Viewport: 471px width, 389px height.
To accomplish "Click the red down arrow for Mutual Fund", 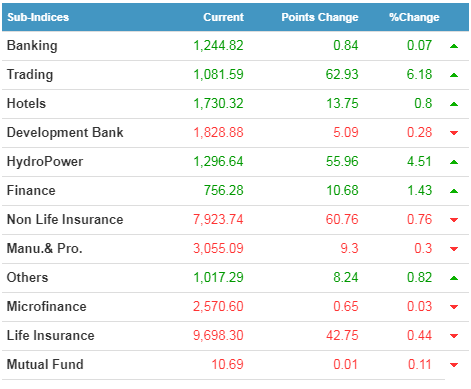I will click(x=454, y=365).
